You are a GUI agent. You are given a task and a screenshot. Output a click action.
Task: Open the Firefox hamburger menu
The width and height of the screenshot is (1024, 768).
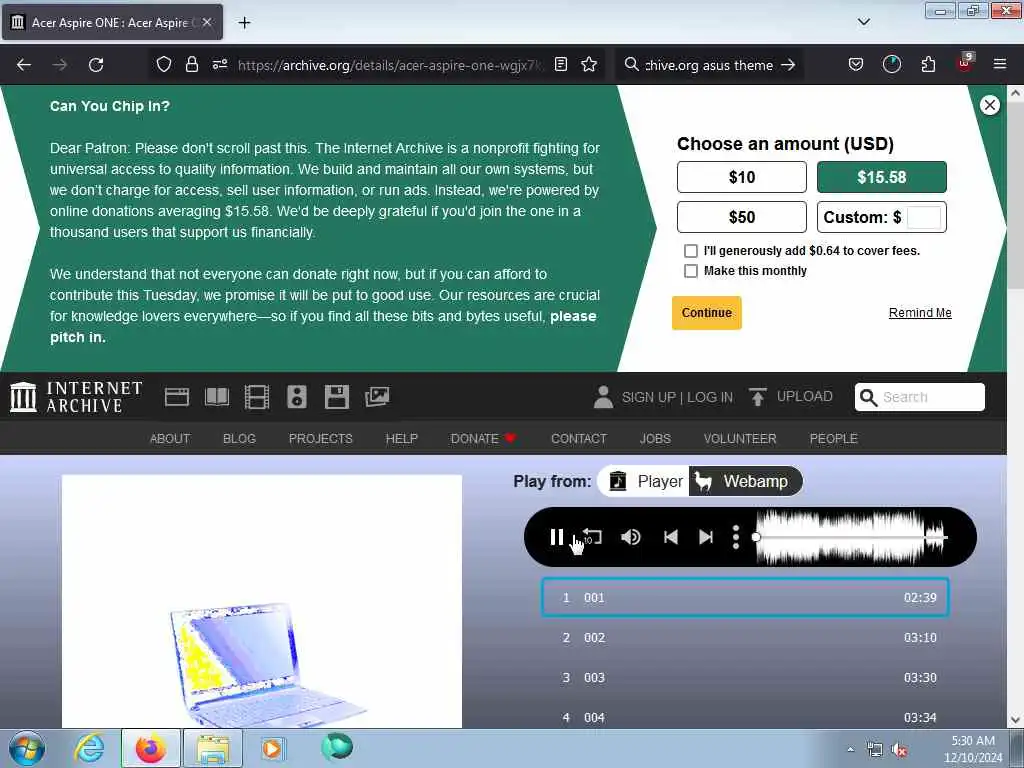point(1000,64)
